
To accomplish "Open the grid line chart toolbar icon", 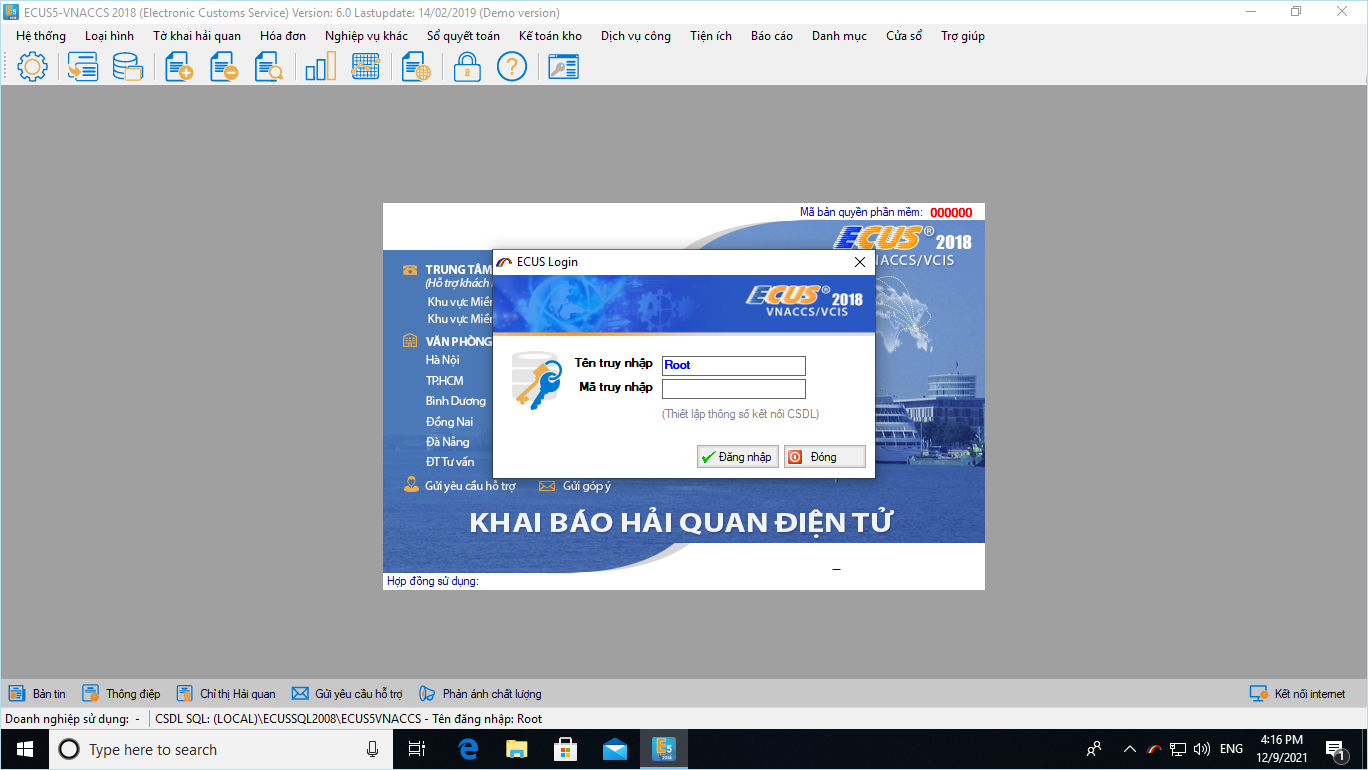I will pyautogui.click(x=366, y=67).
